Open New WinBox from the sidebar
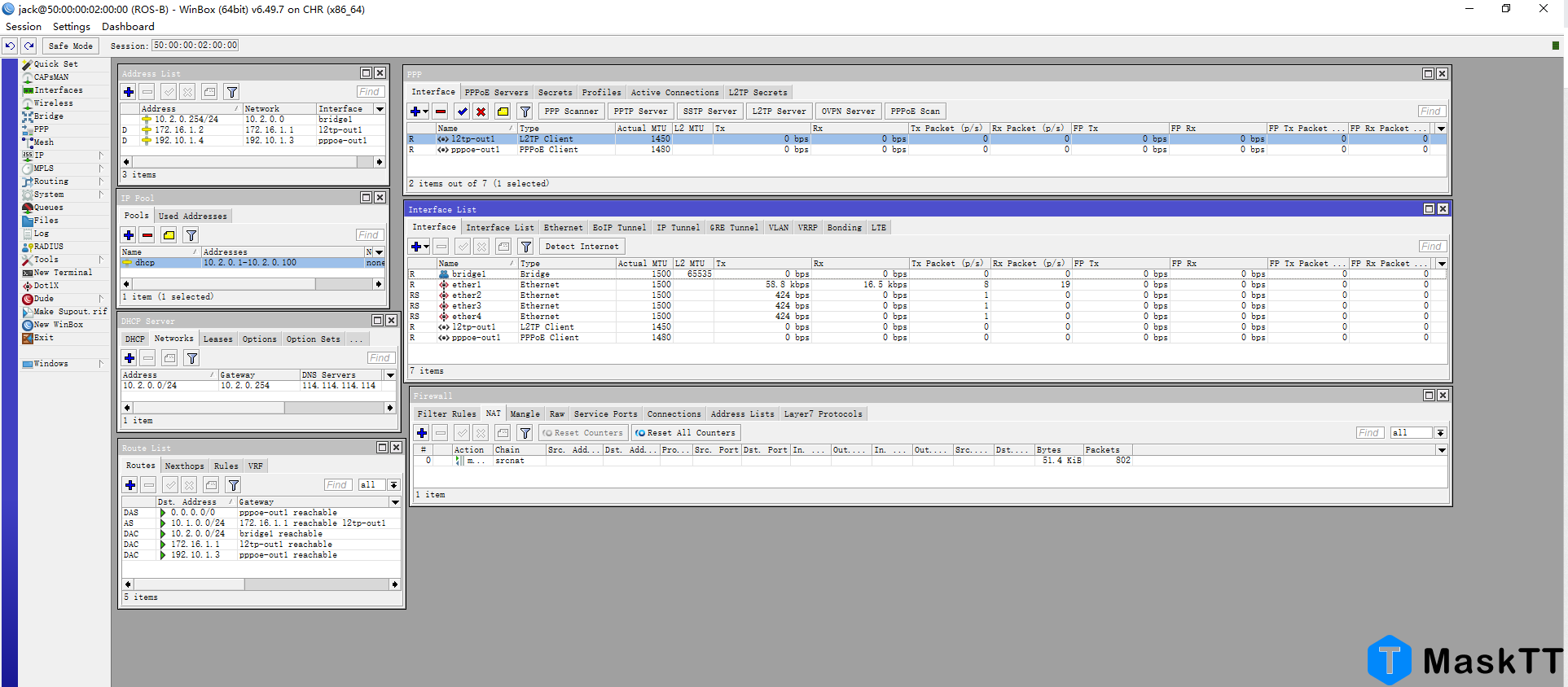This screenshot has height=687, width=1568. (58, 324)
